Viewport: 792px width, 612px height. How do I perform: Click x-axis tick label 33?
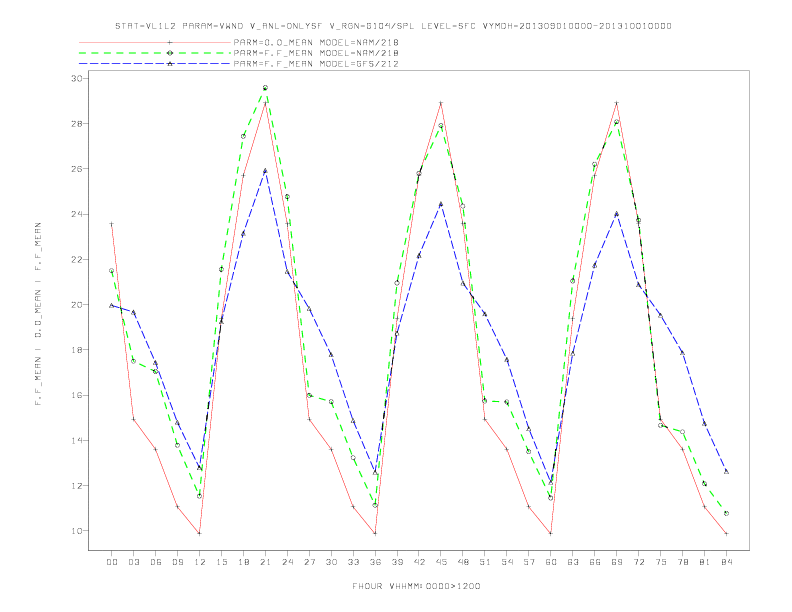(353, 562)
